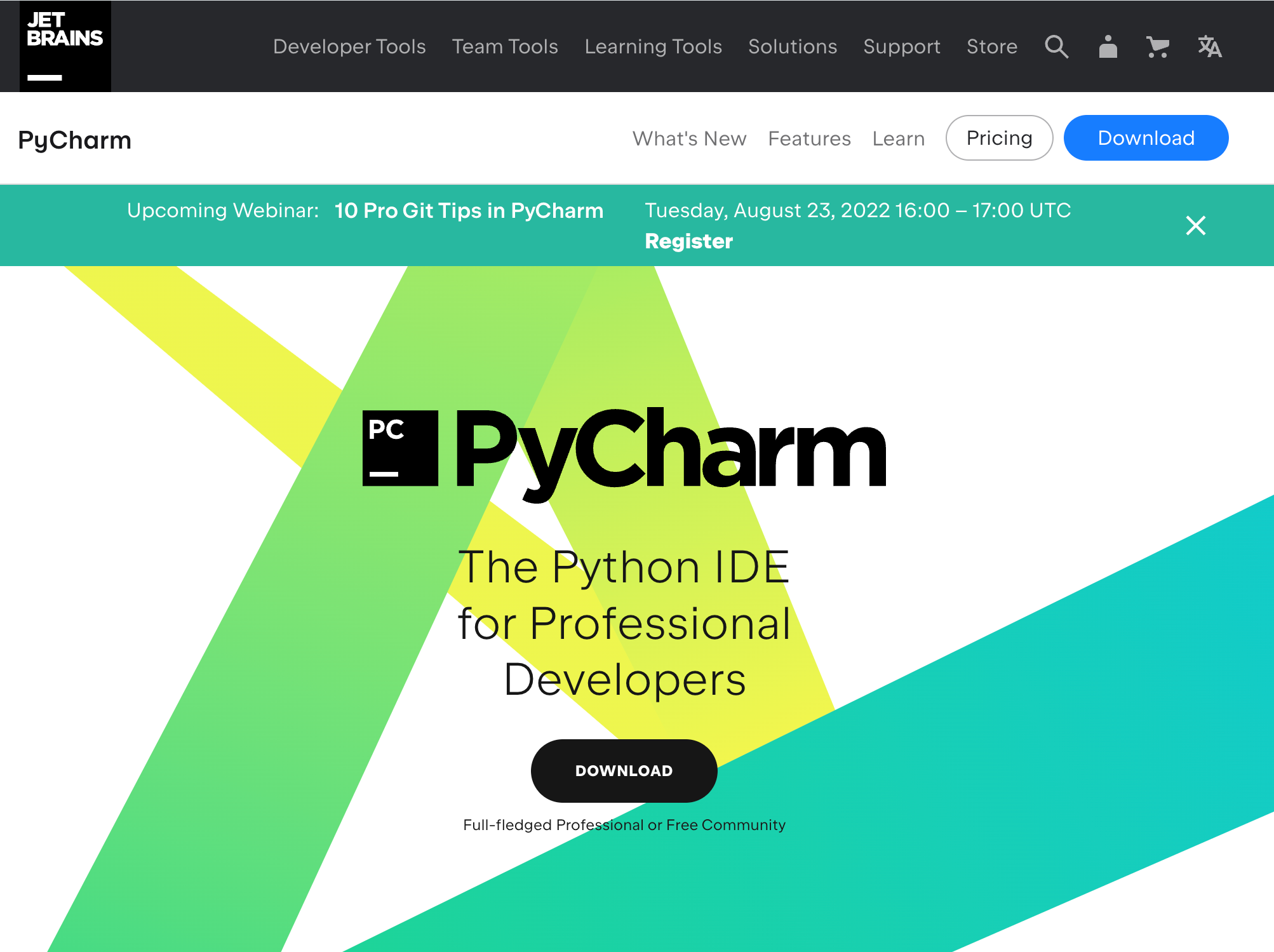Screen dimensions: 1274x952
Task: Click the blue Download button
Action: [1146, 138]
